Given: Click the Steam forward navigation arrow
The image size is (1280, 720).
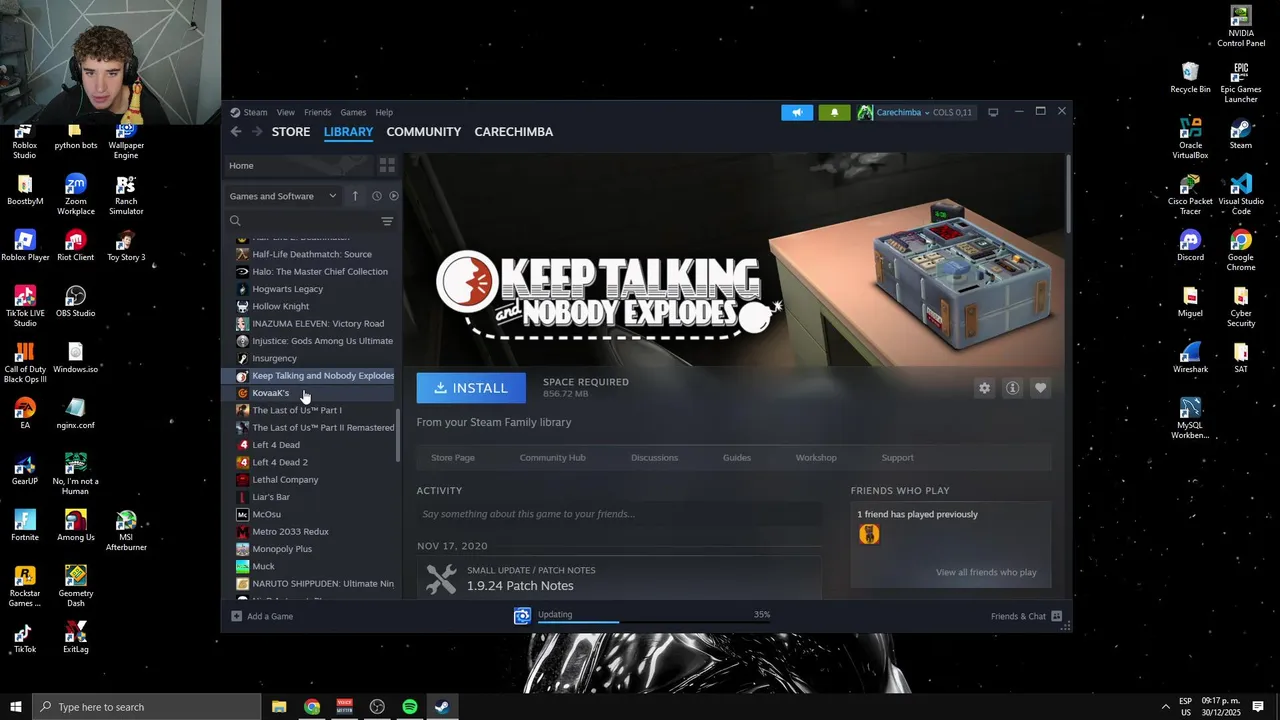Looking at the screenshot, I should point(257,131).
